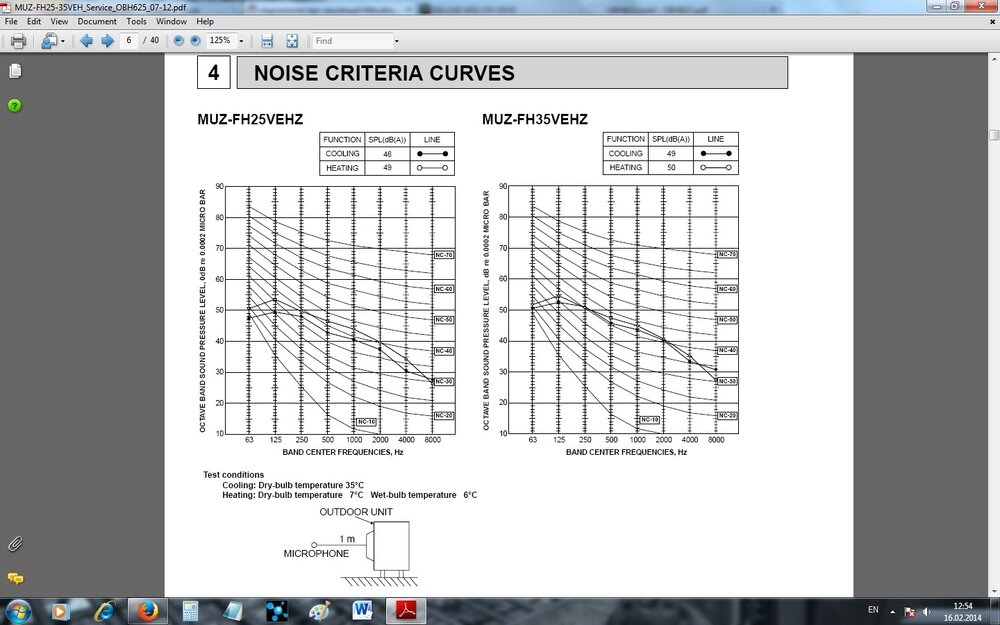Open the Edit menu
Image resolution: width=1000 pixels, height=625 pixels.
(34, 21)
